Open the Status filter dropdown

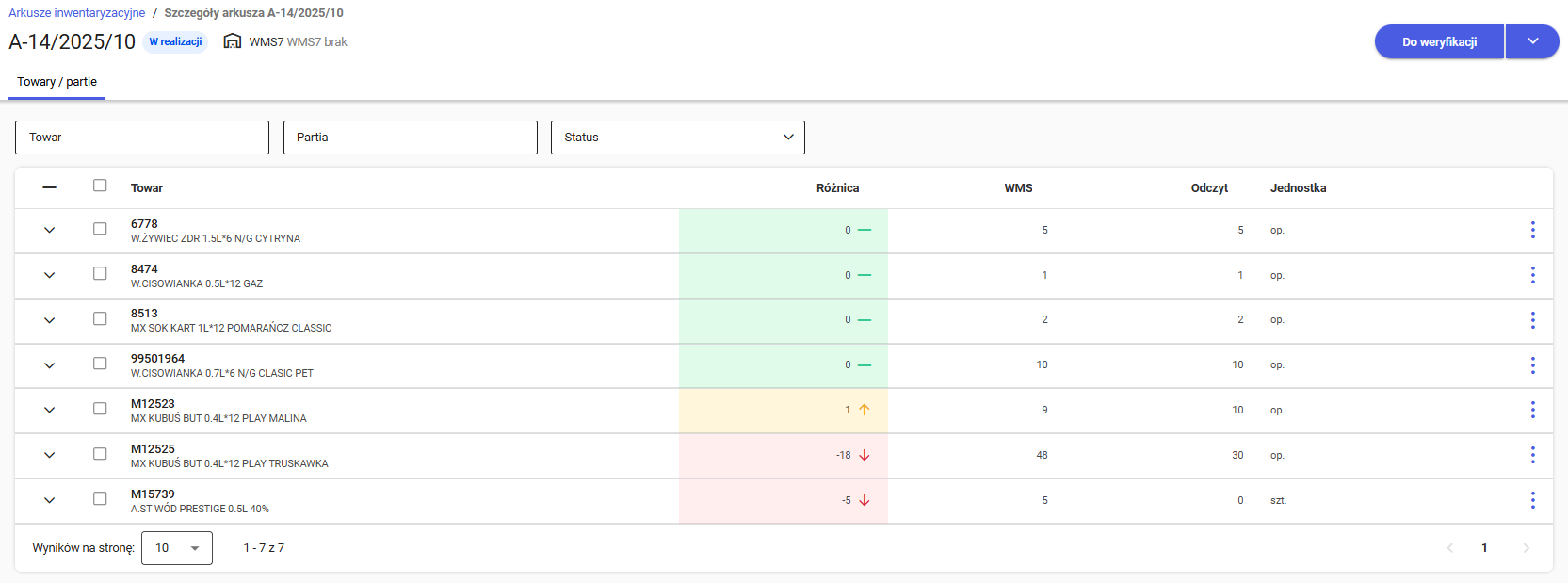tap(677, 138)
